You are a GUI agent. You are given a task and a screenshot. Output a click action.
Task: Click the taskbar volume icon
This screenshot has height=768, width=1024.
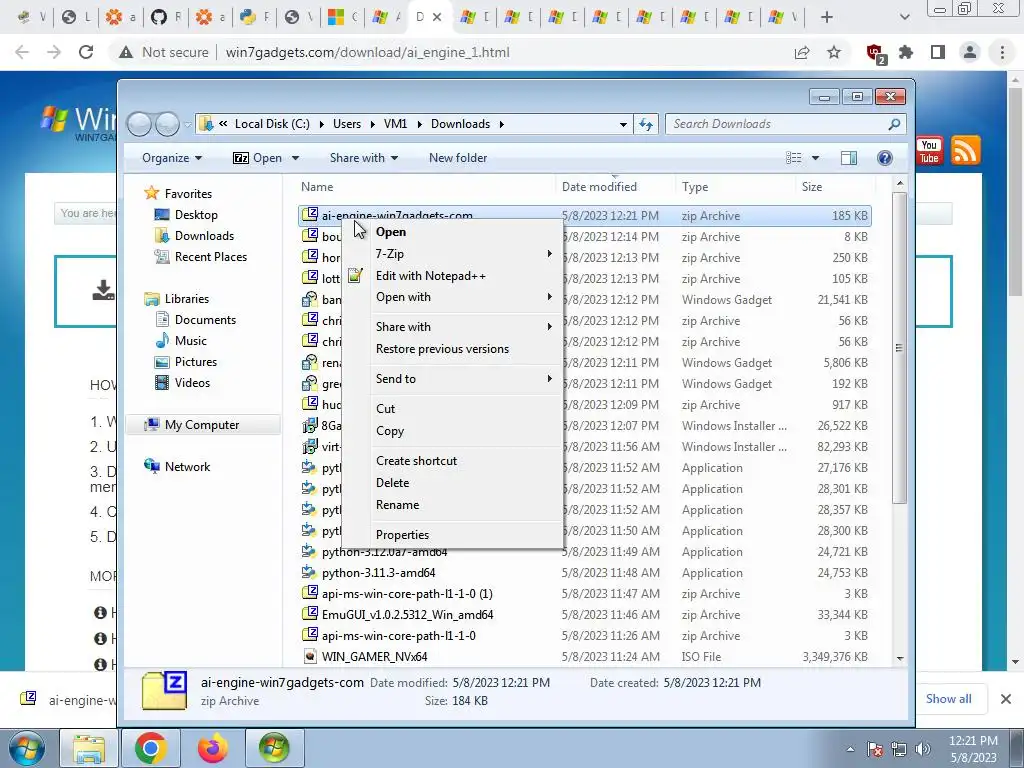tap(923, 750)
